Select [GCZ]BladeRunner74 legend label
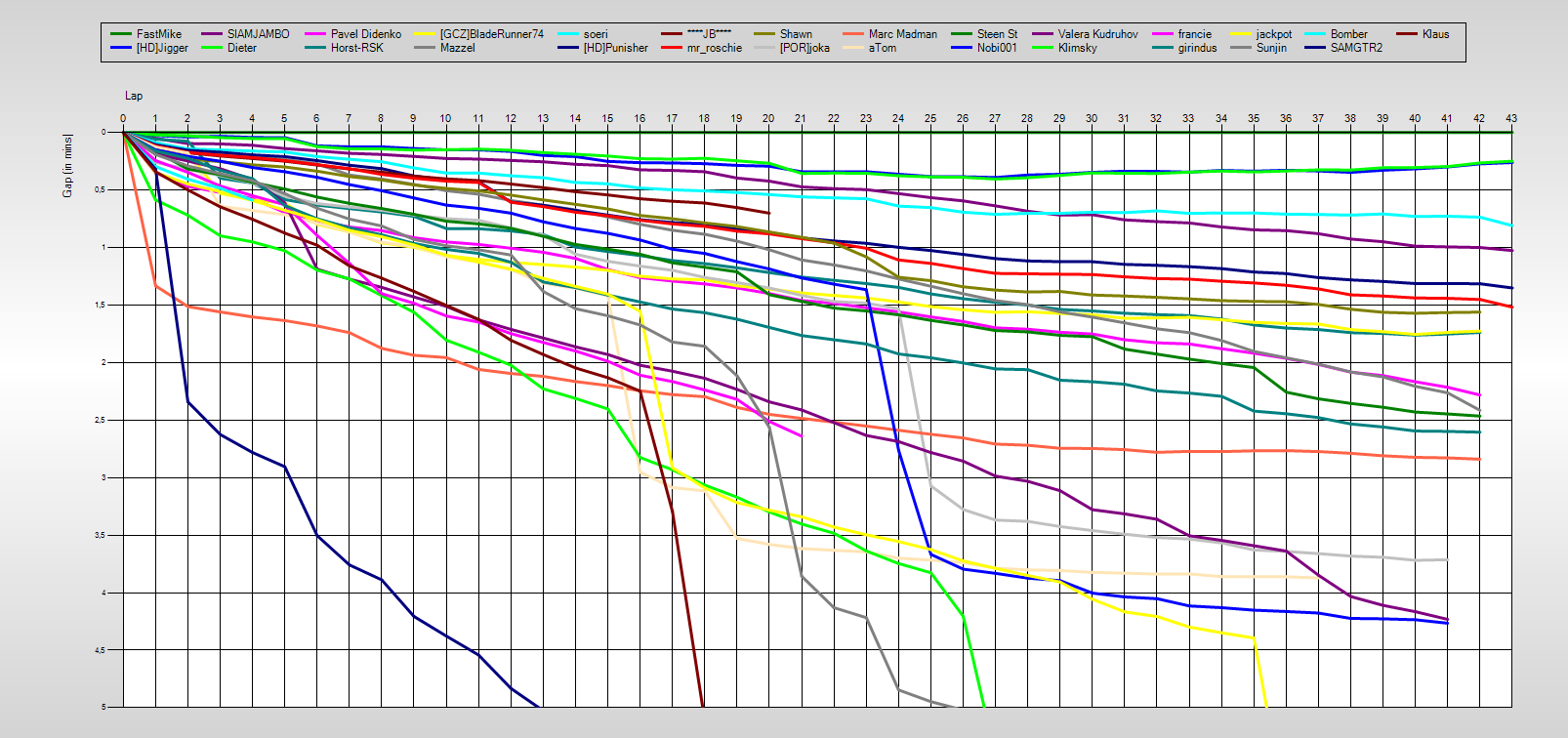 pos(491,34)
